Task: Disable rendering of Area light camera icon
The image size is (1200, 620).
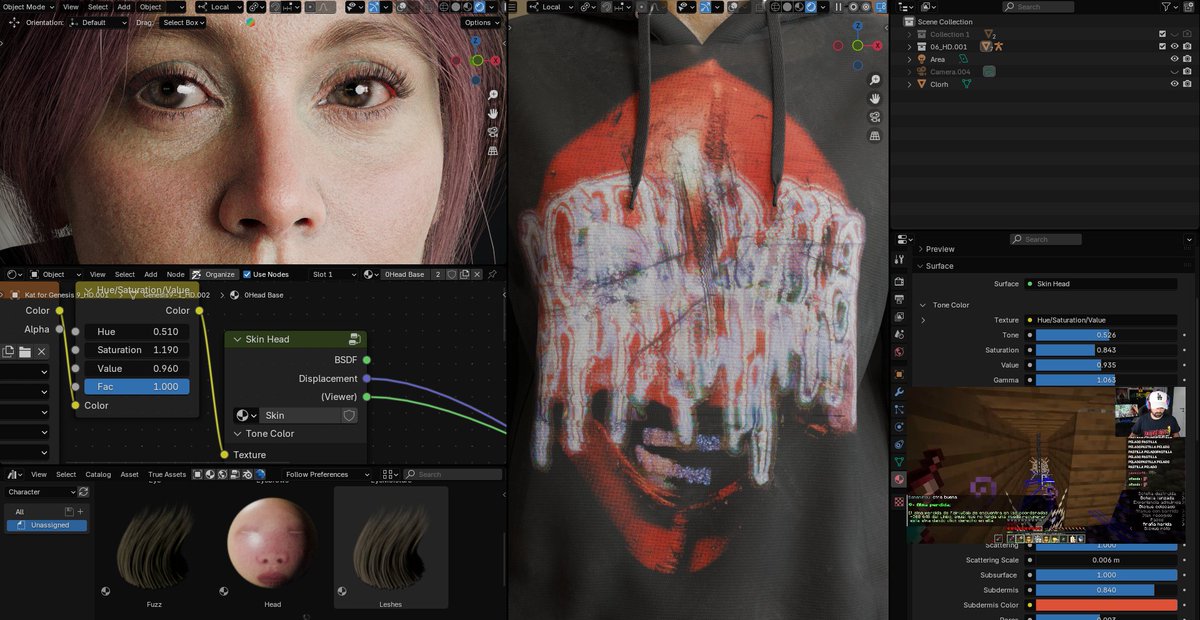Action: click(1187, 59)
